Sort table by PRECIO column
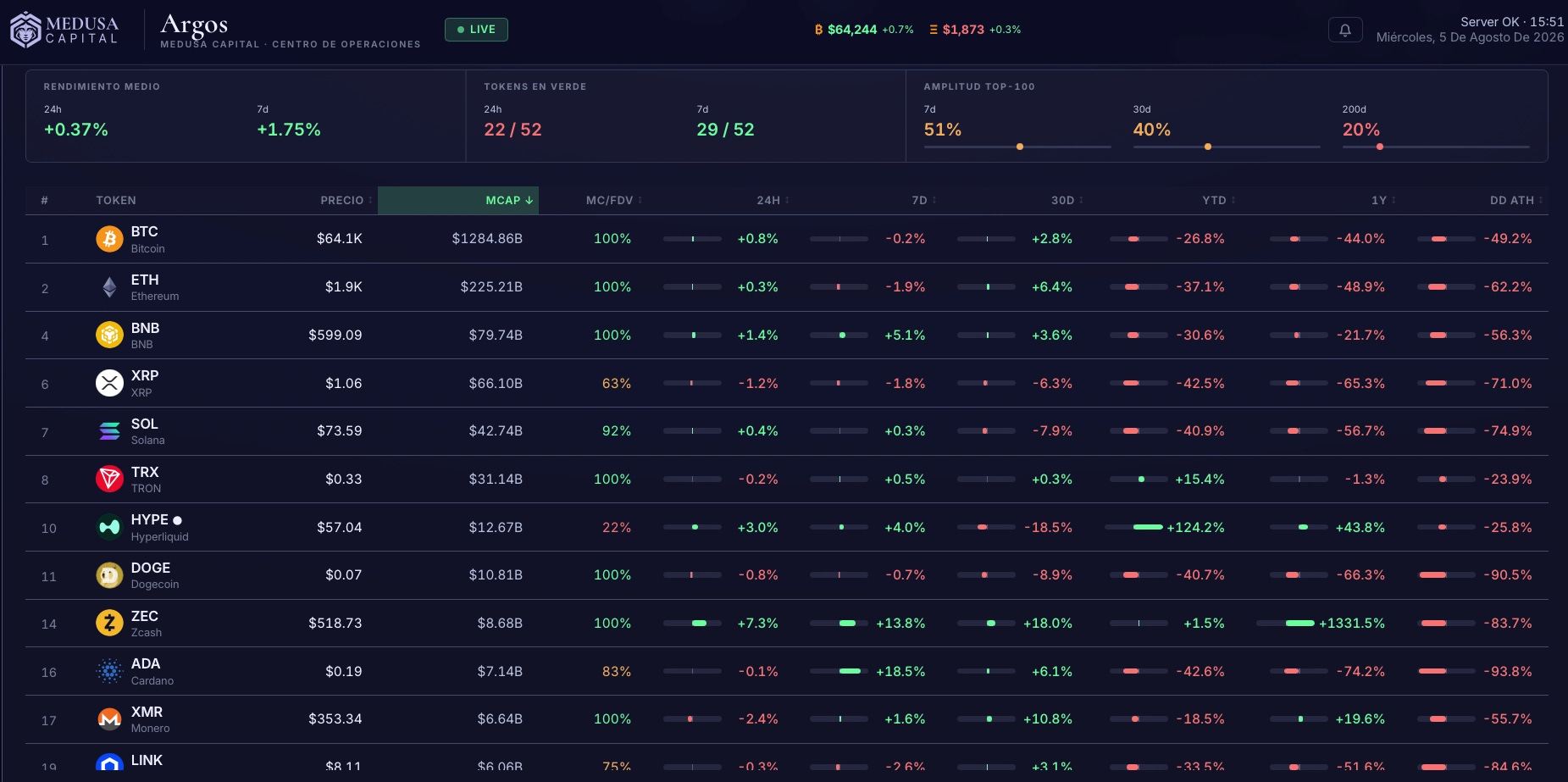The width and height of the screenshot is (1568, 782). click(x=346, y=201)
